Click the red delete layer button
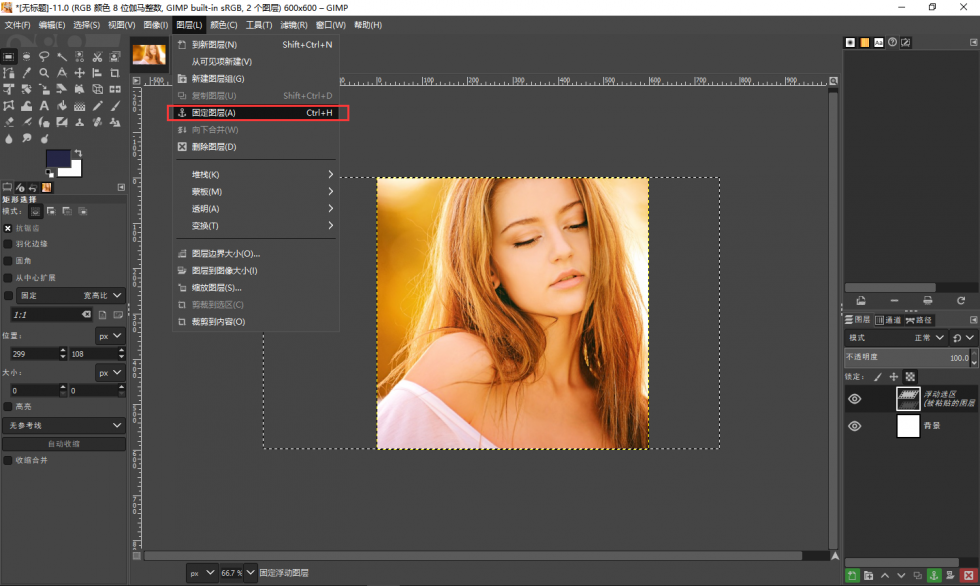980x586 pixels. (968, 575)
